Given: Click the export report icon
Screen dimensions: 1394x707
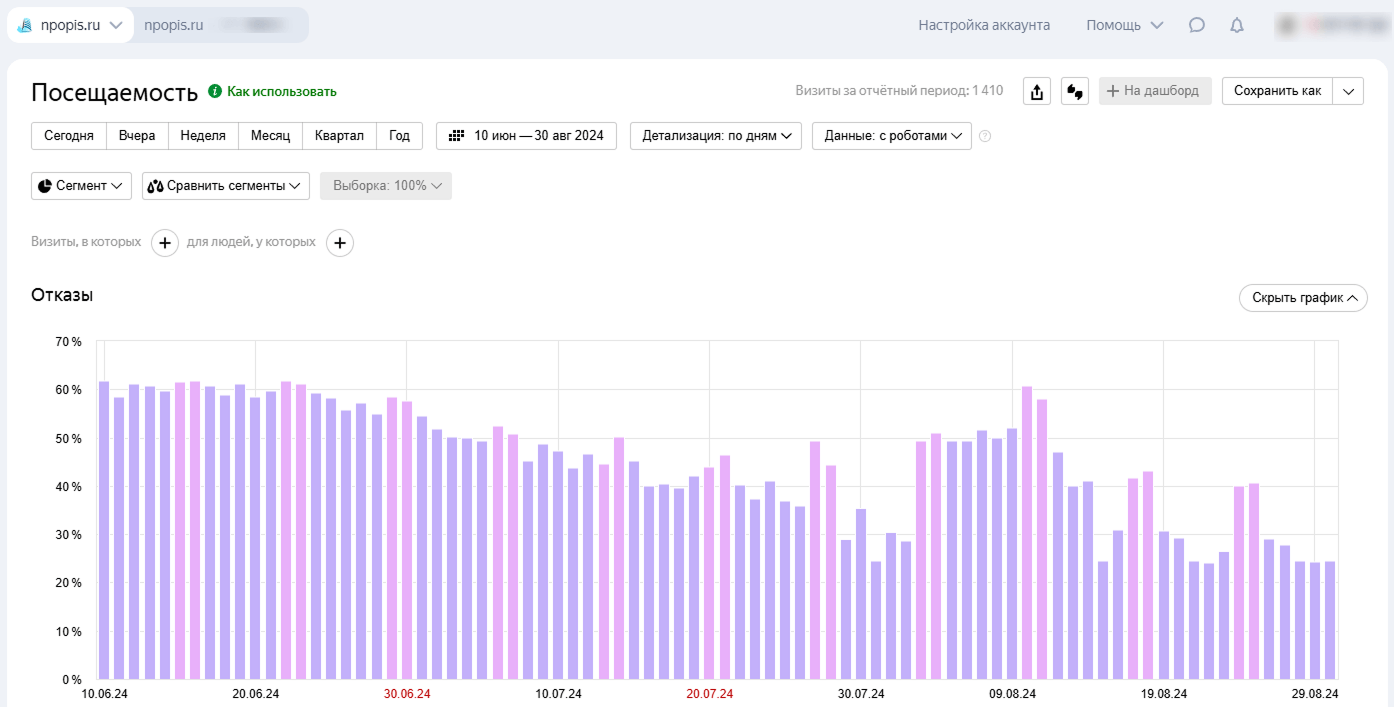Looking at the screenshot, I should (x=1037, y=91).
